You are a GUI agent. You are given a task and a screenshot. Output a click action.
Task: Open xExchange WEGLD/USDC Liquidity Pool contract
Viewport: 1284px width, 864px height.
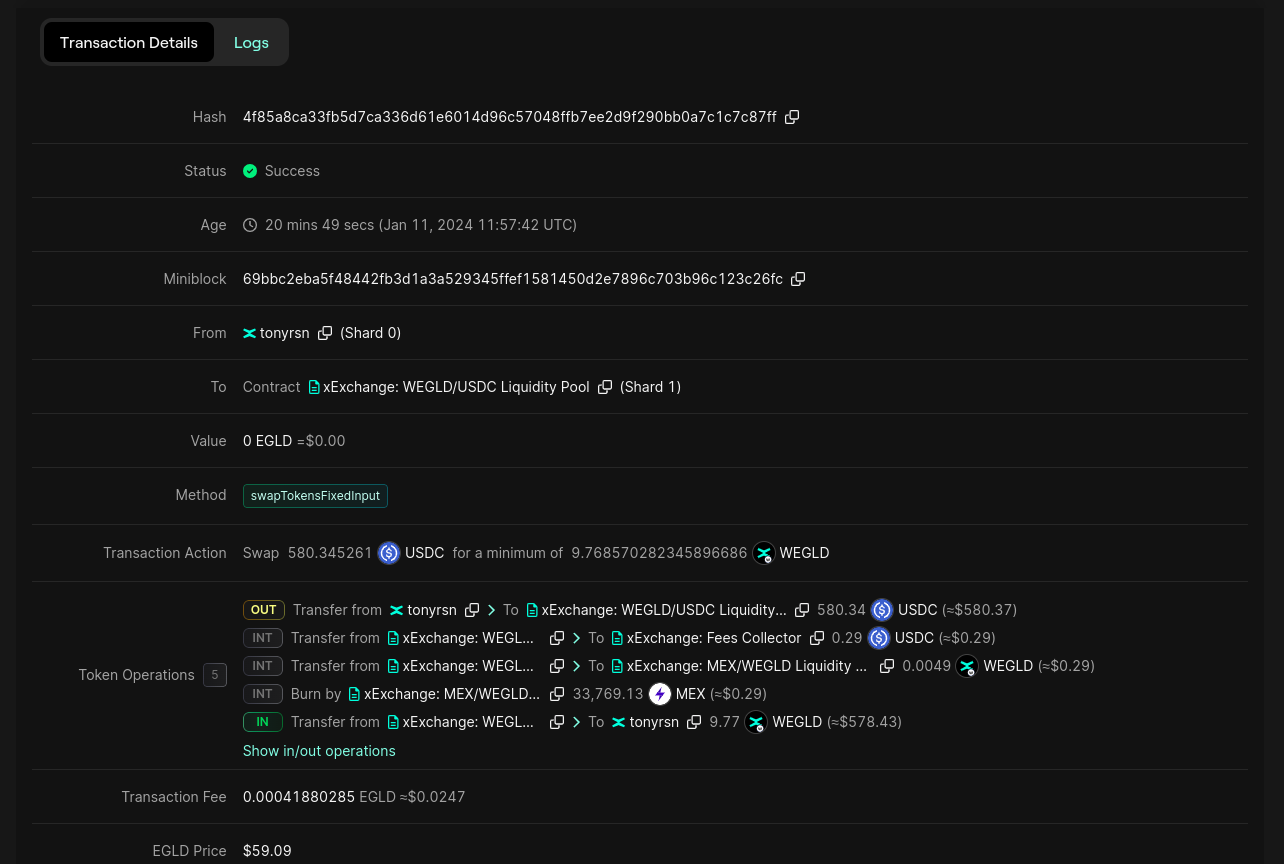point(456,387)
